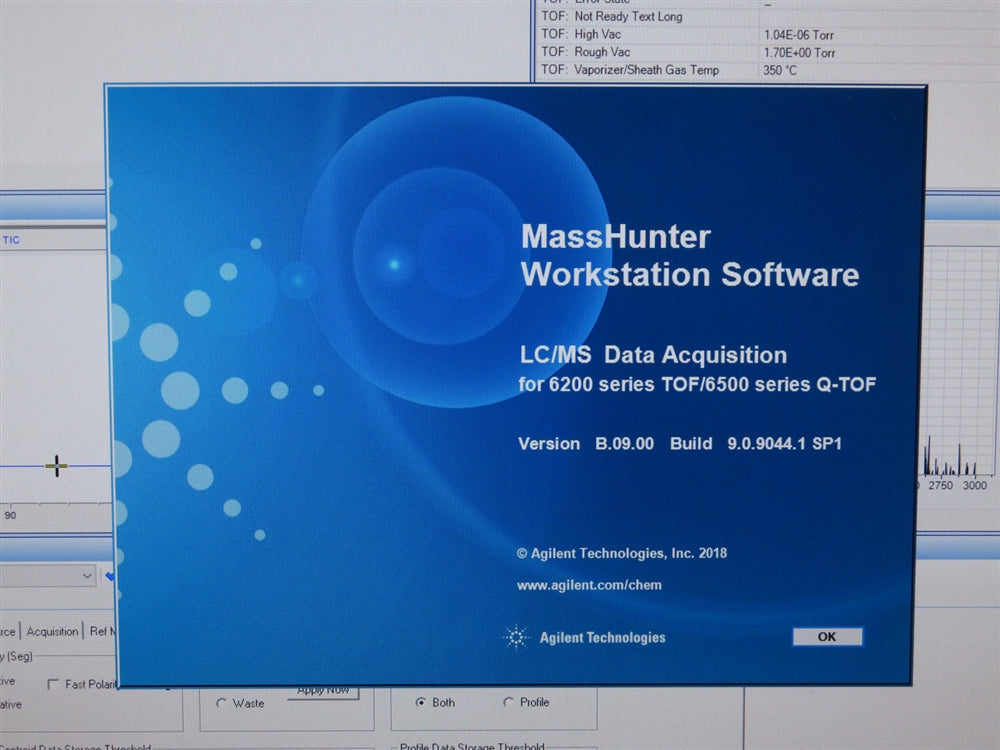Click the TOF: Vaporizer/Sheath Gas Temp row

(x=765, y=70)
